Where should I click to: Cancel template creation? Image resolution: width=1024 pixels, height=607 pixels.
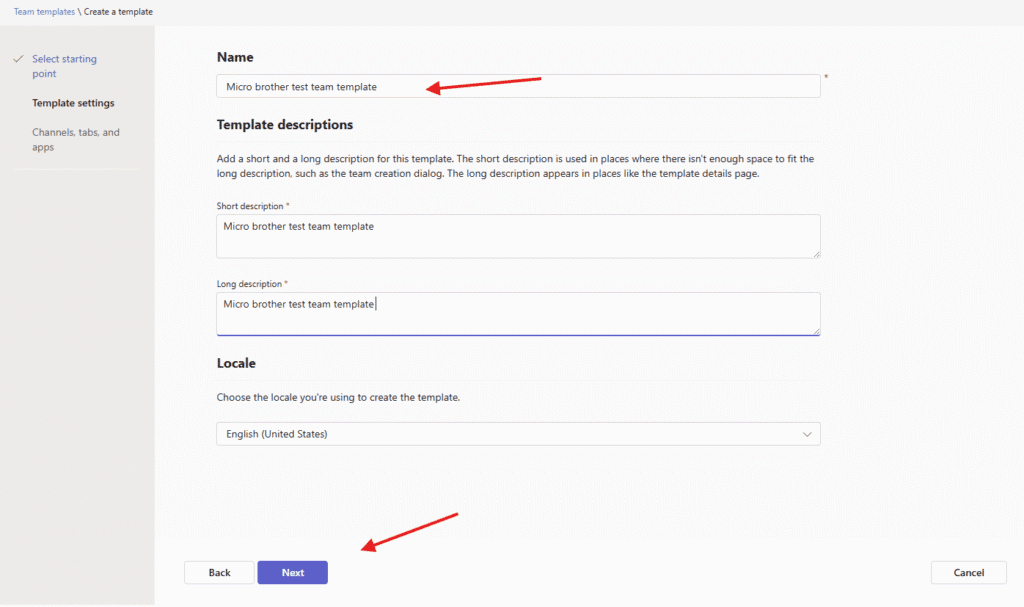[968, 573]
